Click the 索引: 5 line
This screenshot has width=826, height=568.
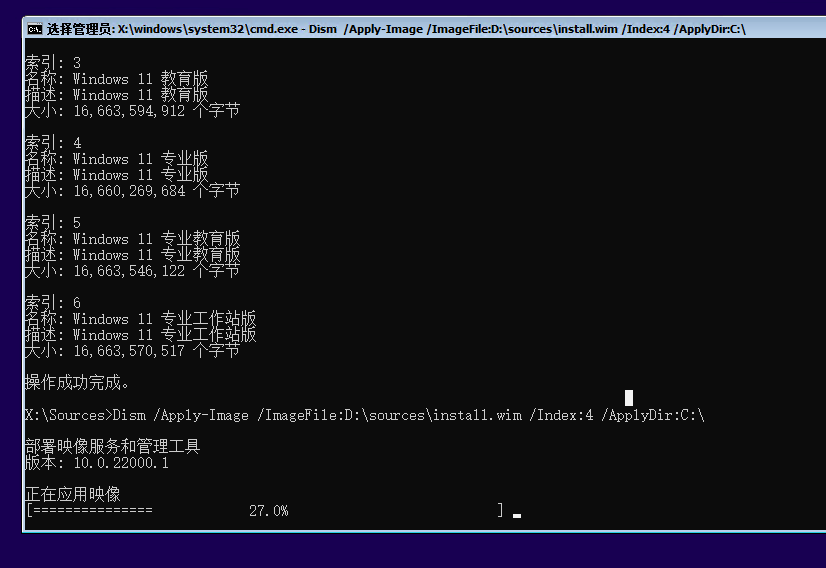click(x=53, y=223)
